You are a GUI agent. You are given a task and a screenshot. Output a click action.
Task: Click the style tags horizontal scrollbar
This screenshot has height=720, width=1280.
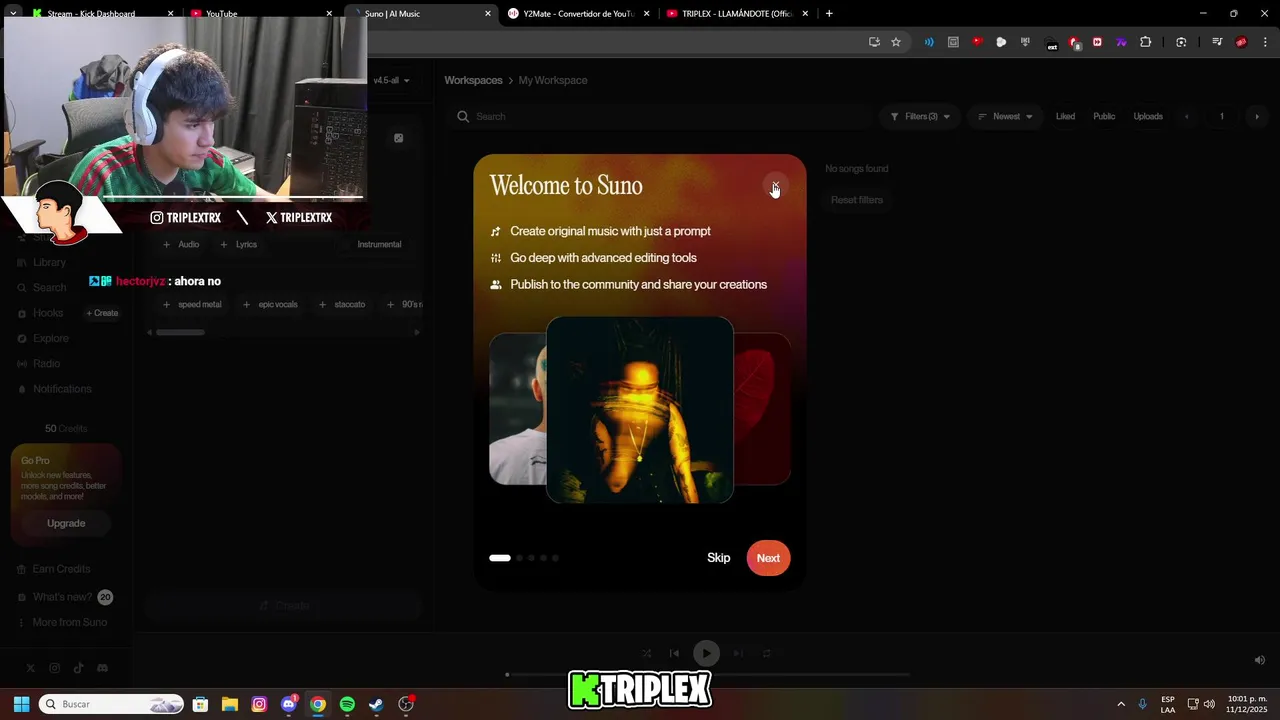pos(181,332)
